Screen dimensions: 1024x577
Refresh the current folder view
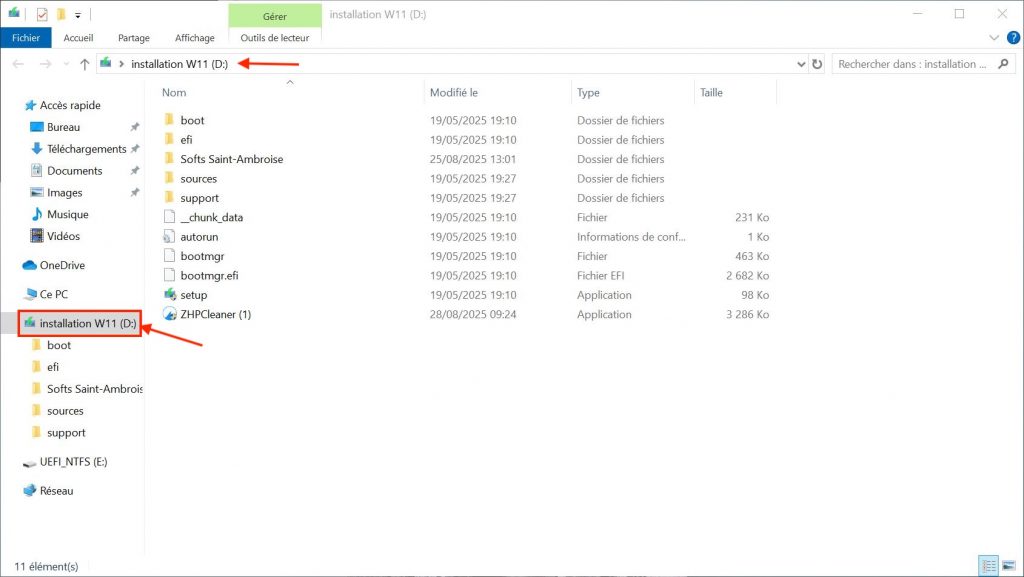817,64
